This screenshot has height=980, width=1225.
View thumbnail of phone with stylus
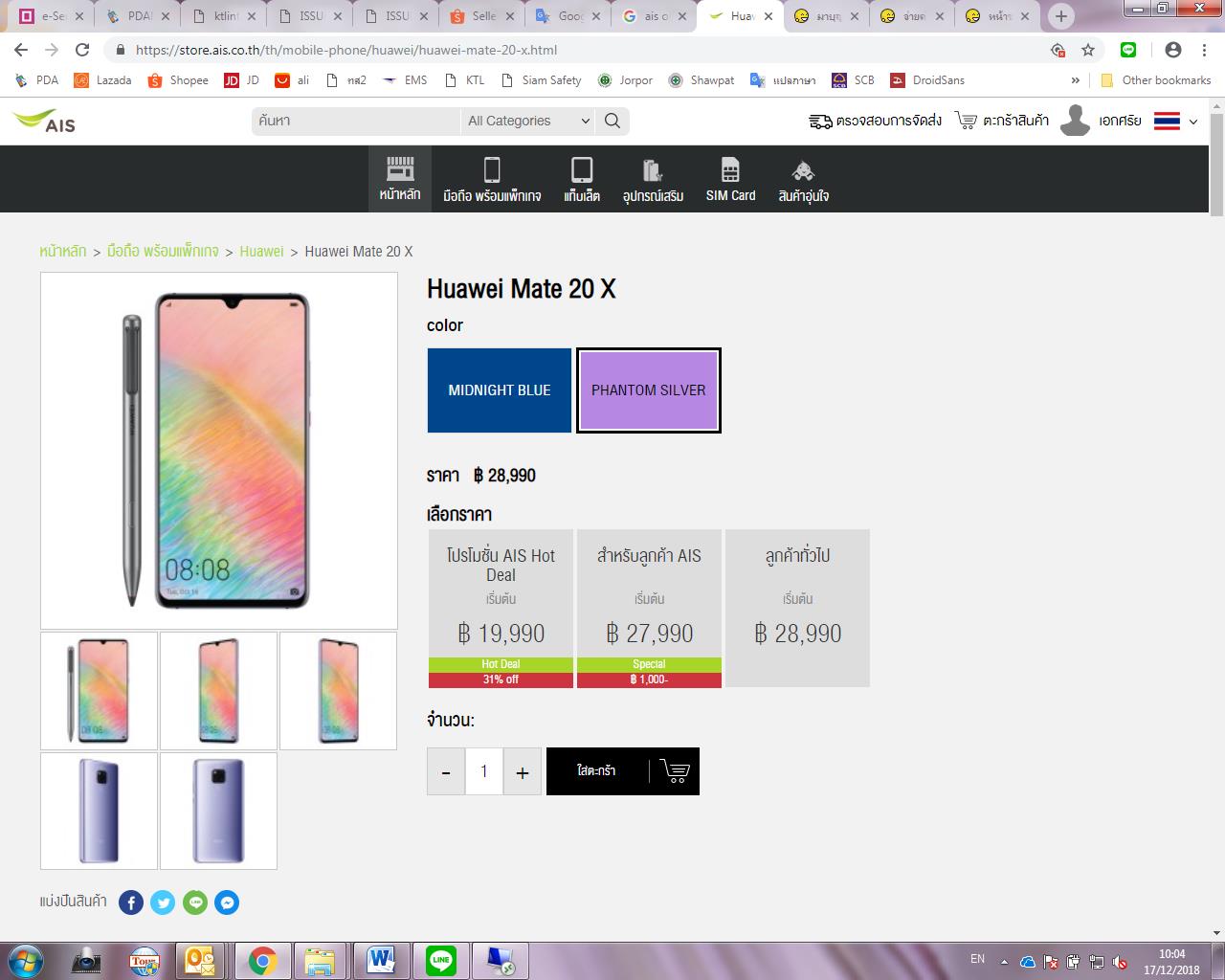coord(99,691)
